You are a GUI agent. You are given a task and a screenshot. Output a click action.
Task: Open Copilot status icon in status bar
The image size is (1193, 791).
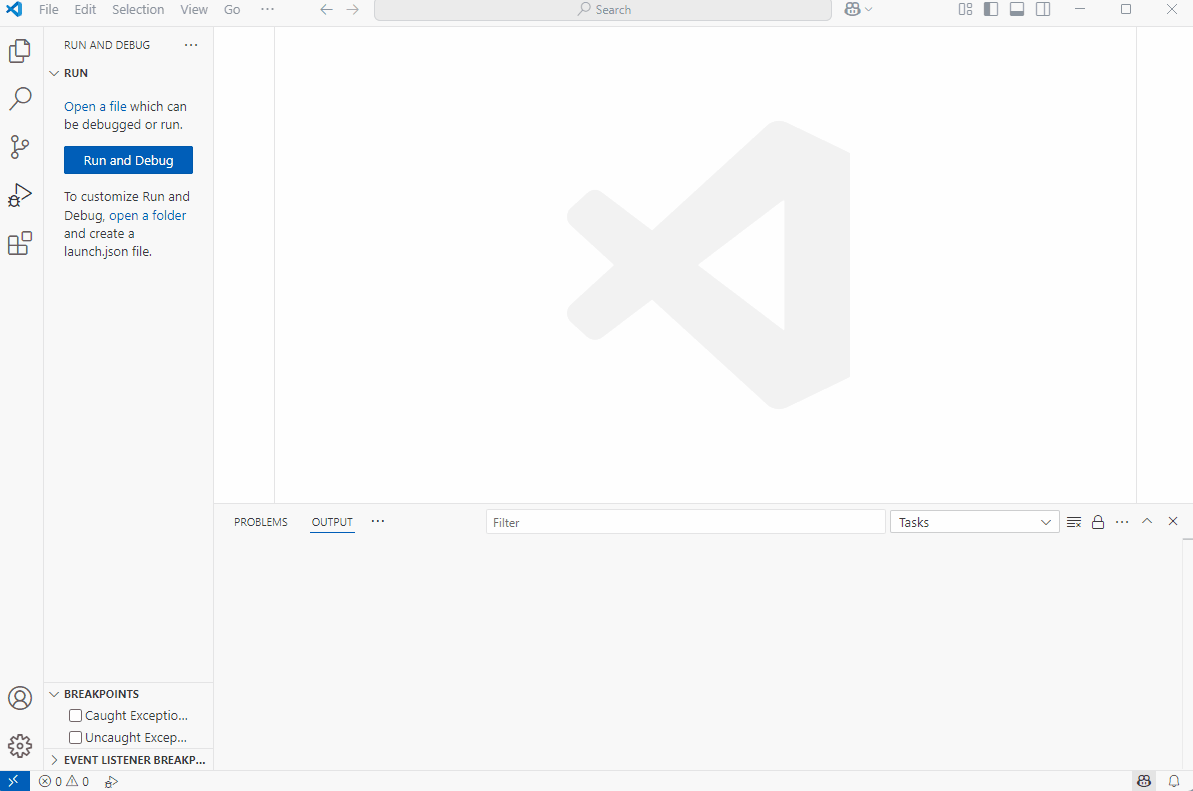(1144, 781)
